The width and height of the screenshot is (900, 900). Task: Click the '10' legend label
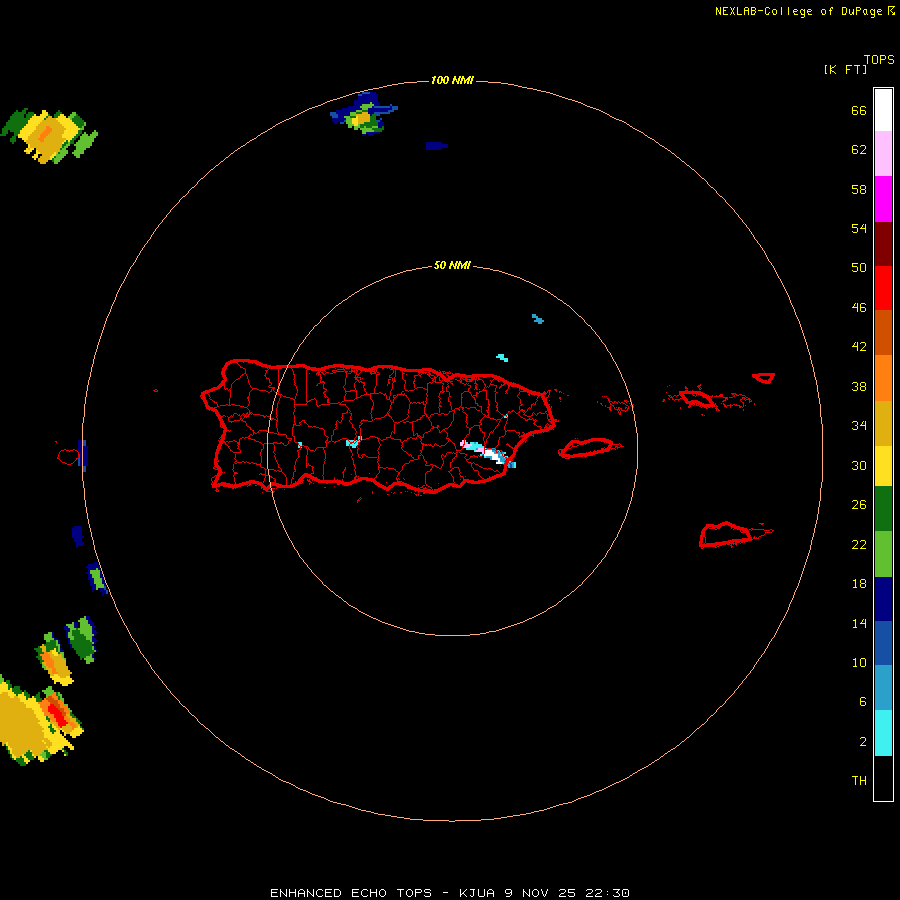click(x=859, y=663)
